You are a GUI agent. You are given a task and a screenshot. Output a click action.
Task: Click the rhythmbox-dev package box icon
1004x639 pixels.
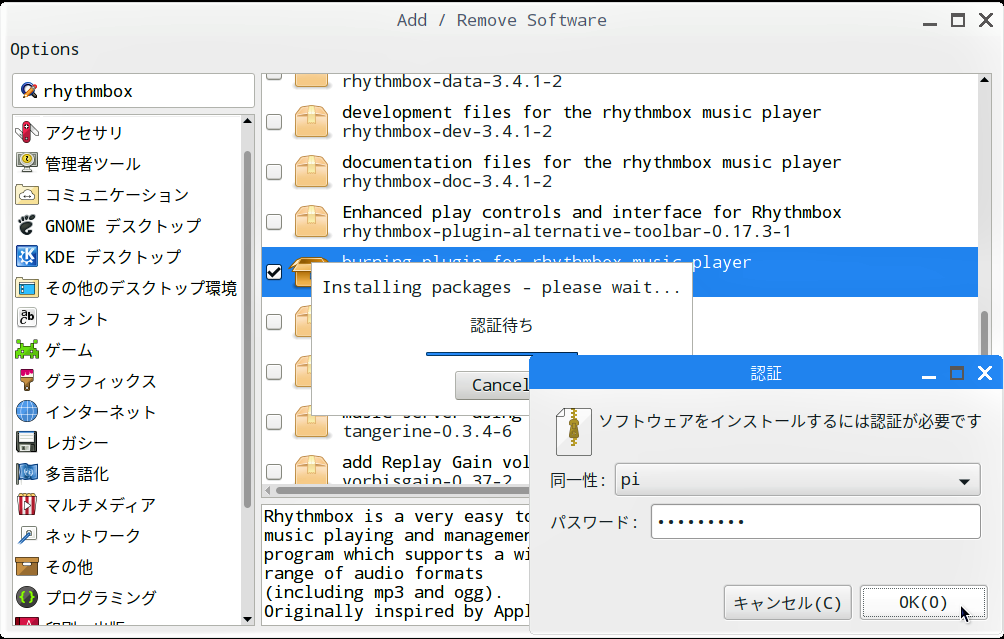(311, 122)
